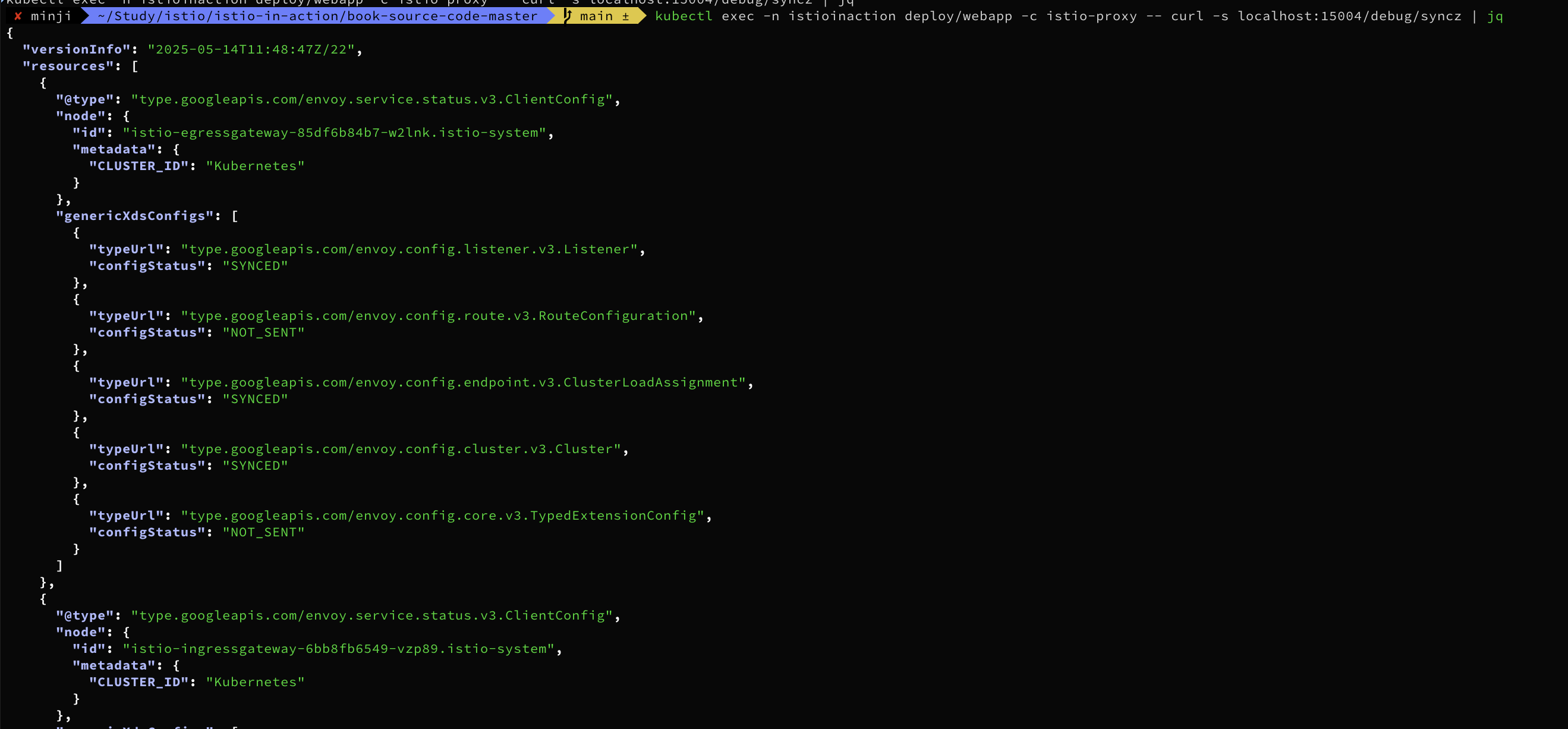The height and width of the screenshot is (729, 1568).
Task: Click the minji username in prompt
Action: click(51, 16)
